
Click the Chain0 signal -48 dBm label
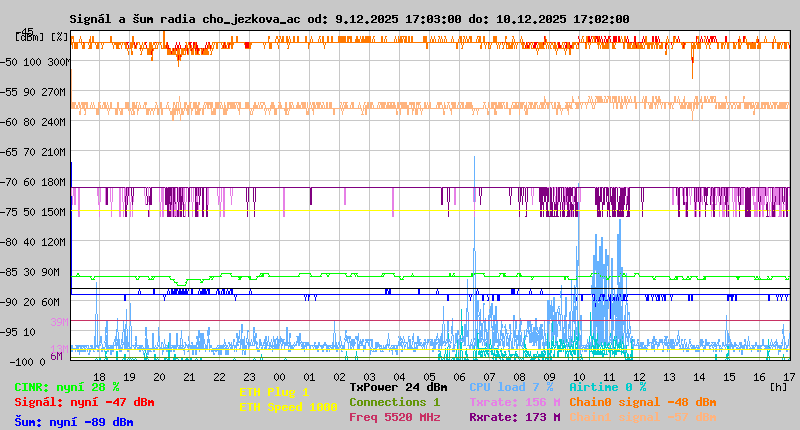coord(642,402)
